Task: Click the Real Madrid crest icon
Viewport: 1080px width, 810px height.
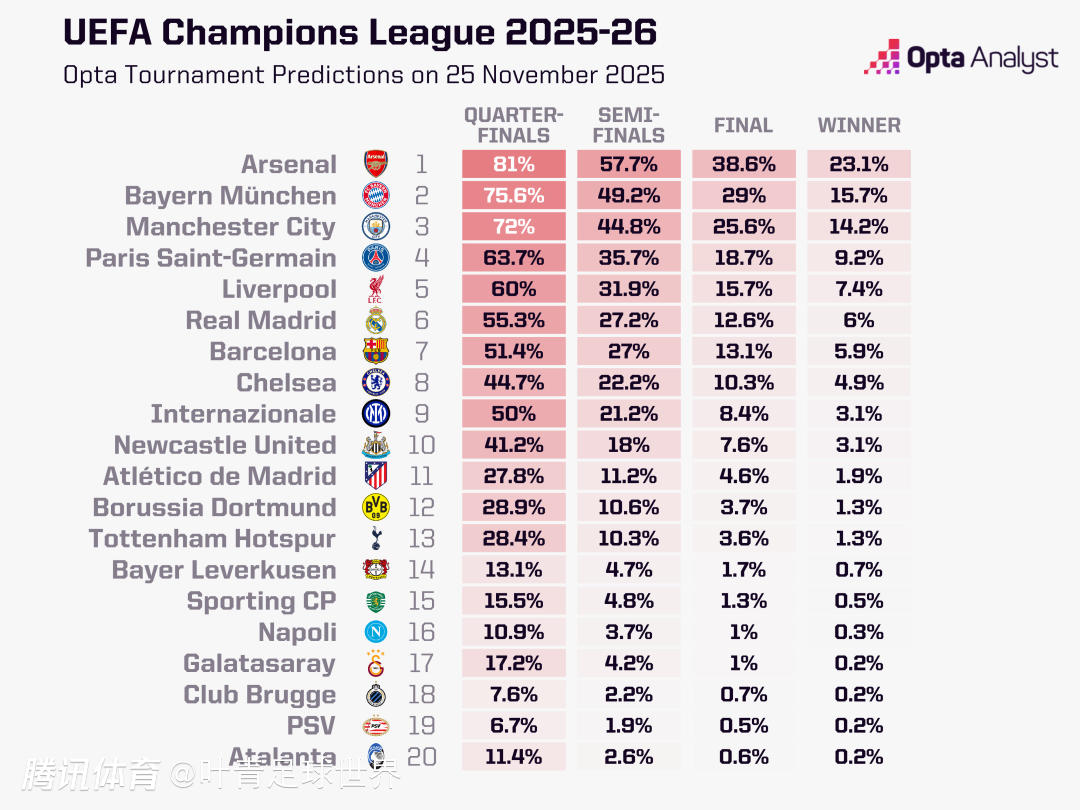Action: pyautogui.click(x=376, y=320)
